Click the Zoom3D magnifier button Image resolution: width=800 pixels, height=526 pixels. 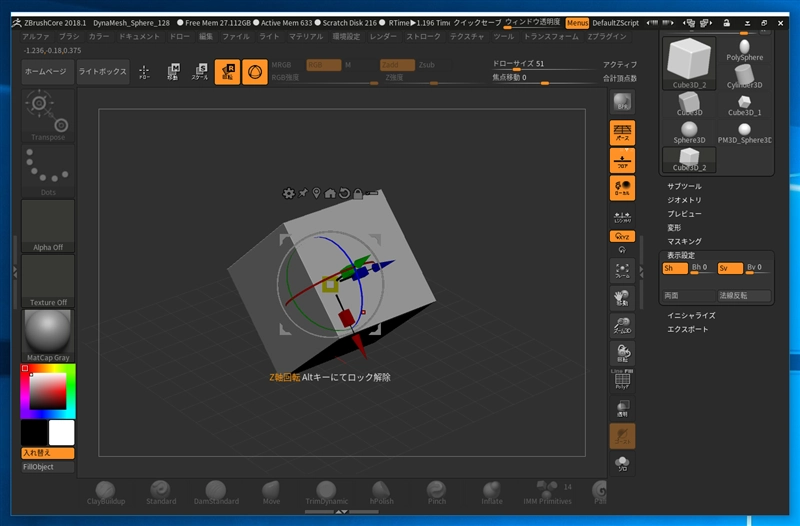622,325
